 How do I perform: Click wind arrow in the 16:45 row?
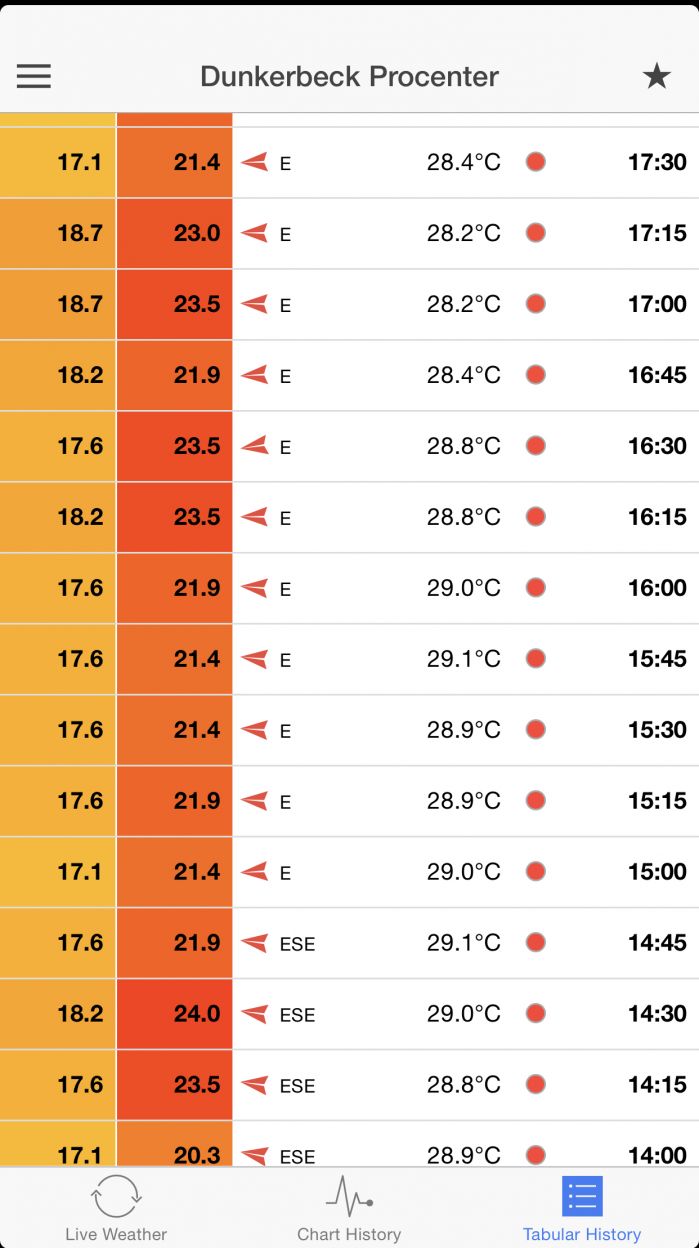pos(255,375)
